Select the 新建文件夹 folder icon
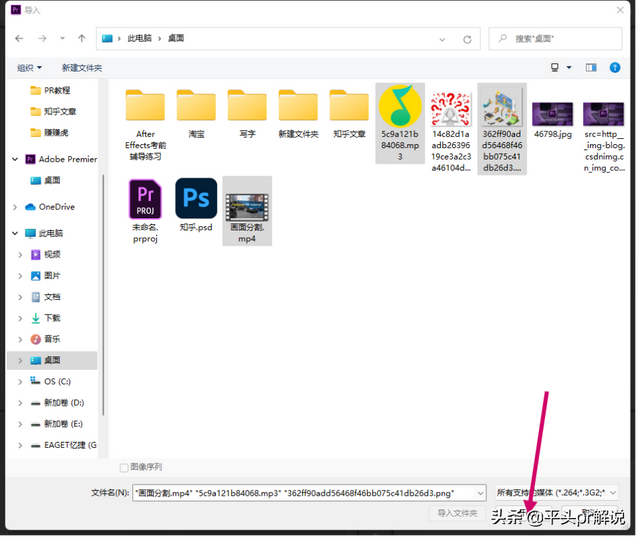The height and width of the screenshot is (540, 640). coord(298,105)
